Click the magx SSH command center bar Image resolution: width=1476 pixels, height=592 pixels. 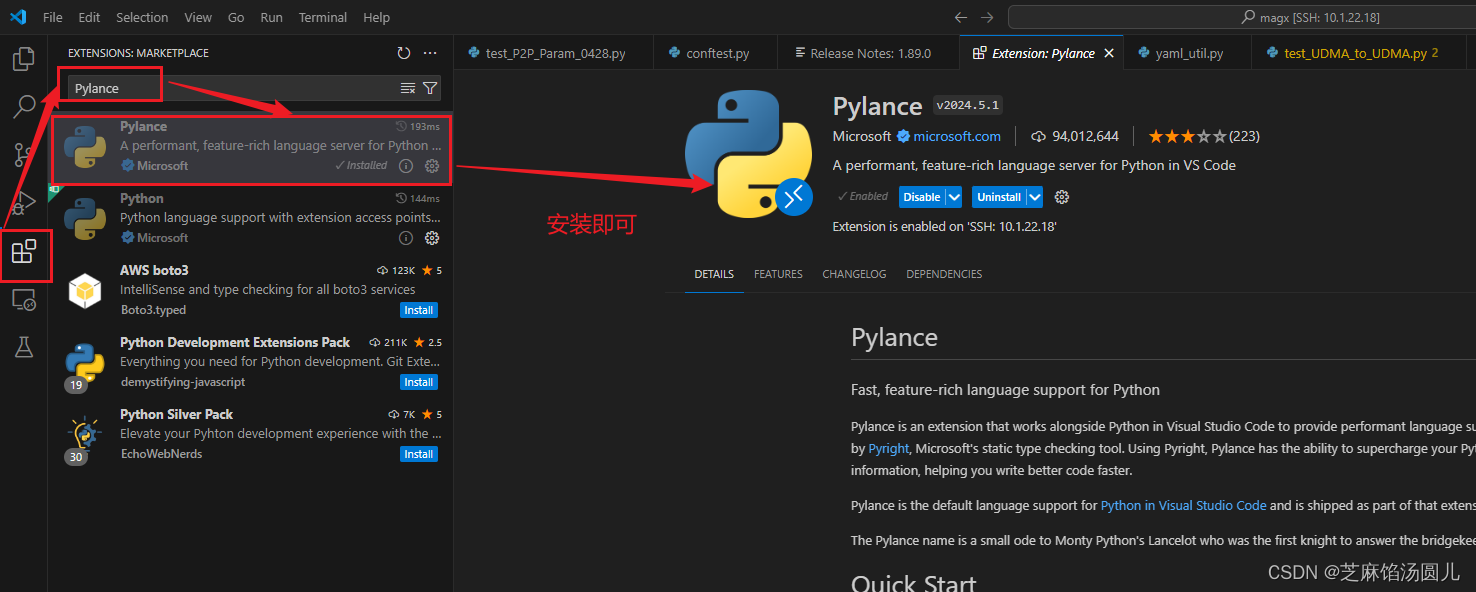(x=1242, y=17)
